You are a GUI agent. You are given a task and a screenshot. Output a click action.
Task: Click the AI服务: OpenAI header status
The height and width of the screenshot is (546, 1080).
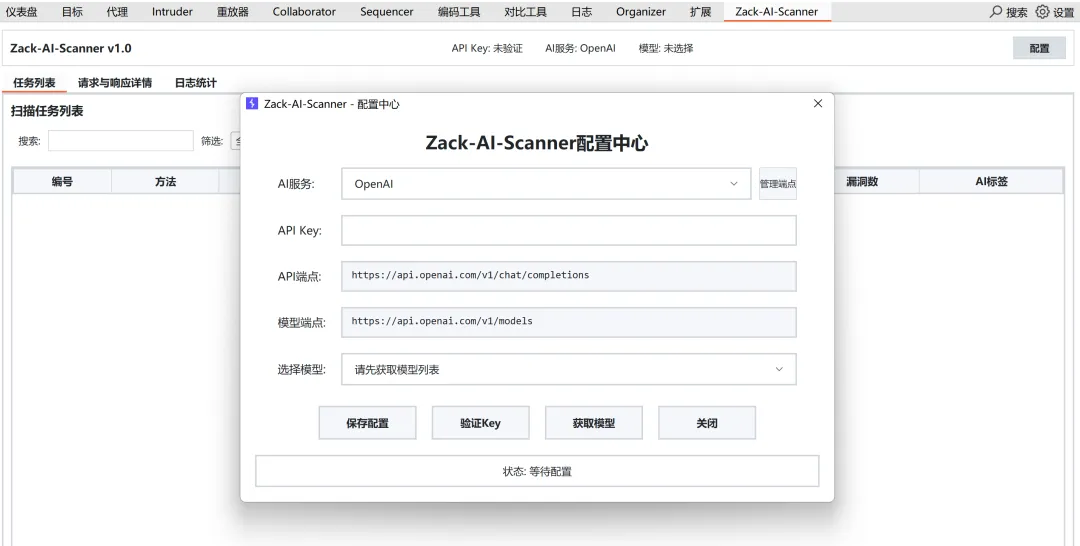click(580, 48)
